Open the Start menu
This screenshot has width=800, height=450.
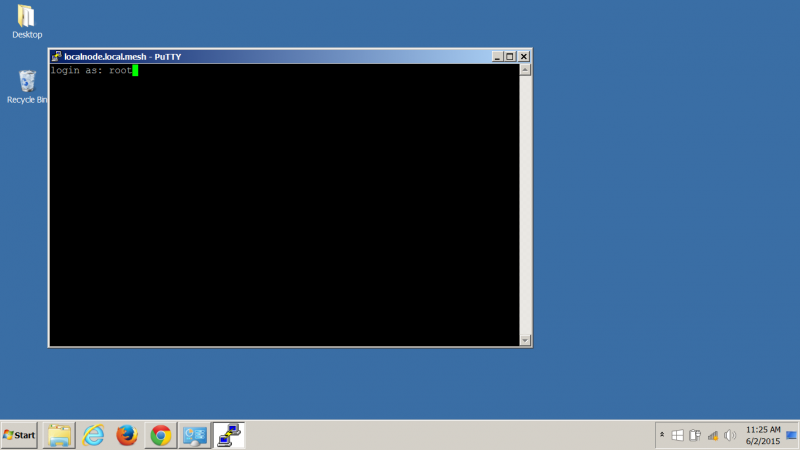tap(19, 435)
